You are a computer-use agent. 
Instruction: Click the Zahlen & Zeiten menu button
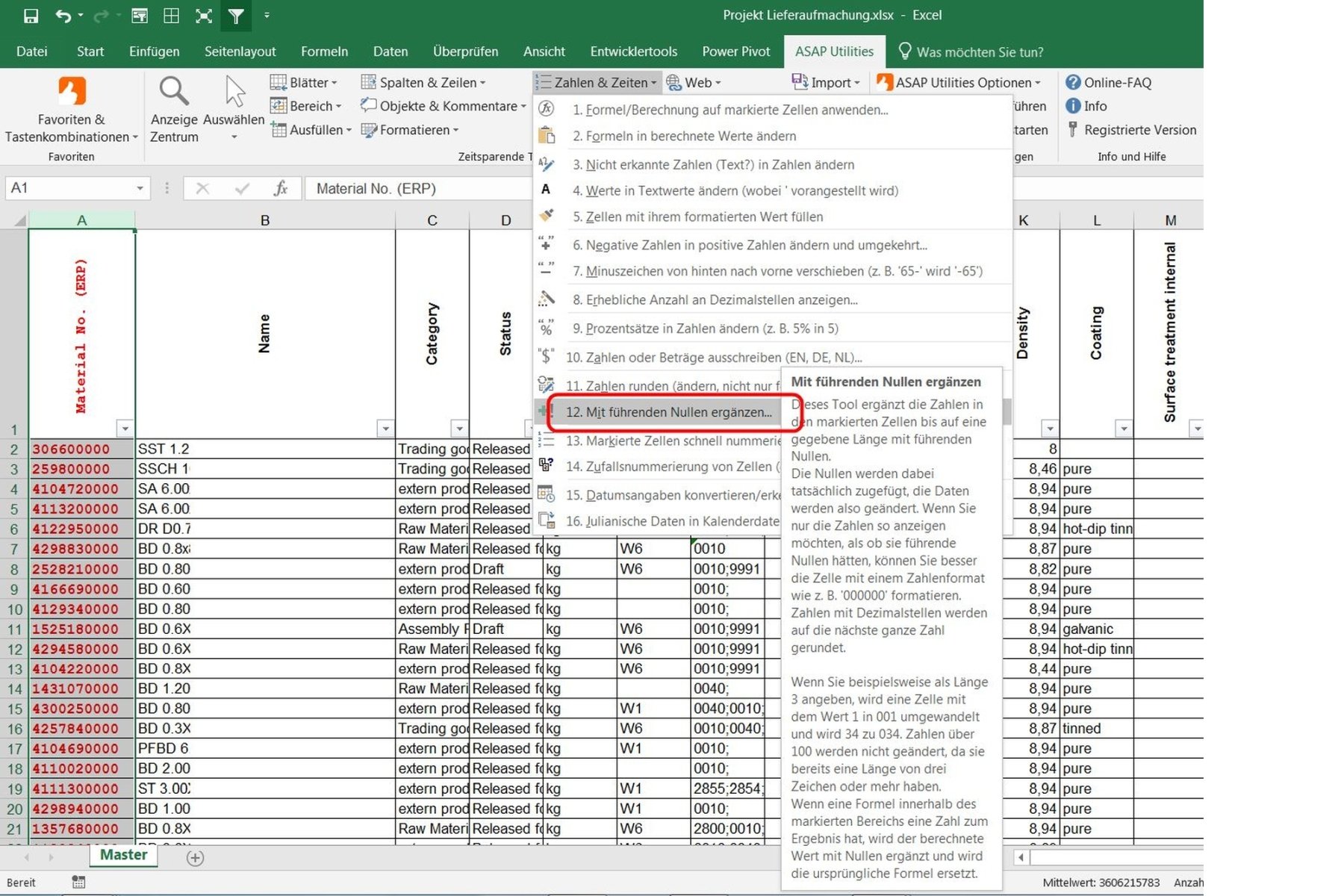pos(597,82)
